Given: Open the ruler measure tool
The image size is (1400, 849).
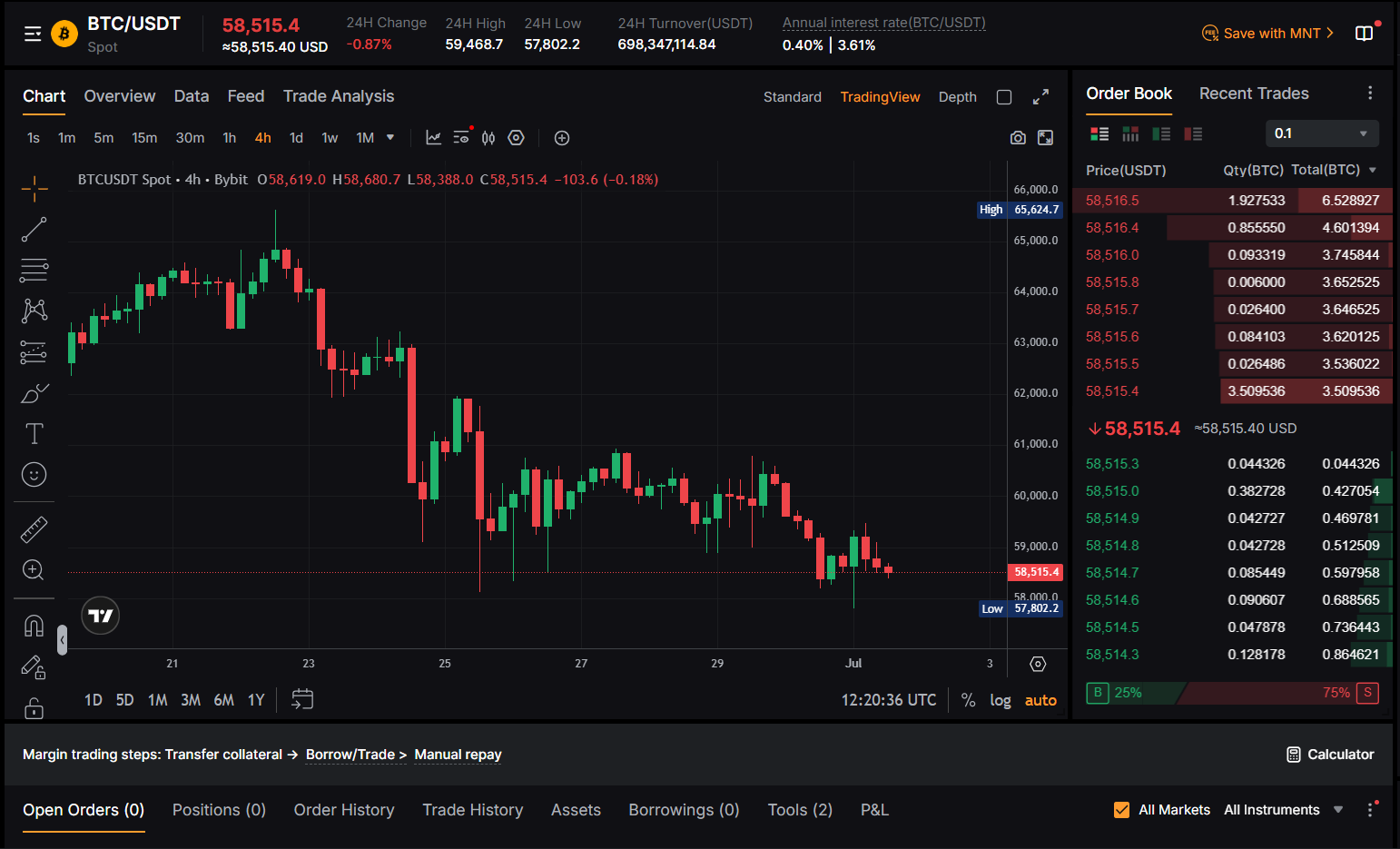Looking at the screenshot, I should point(34,529).
